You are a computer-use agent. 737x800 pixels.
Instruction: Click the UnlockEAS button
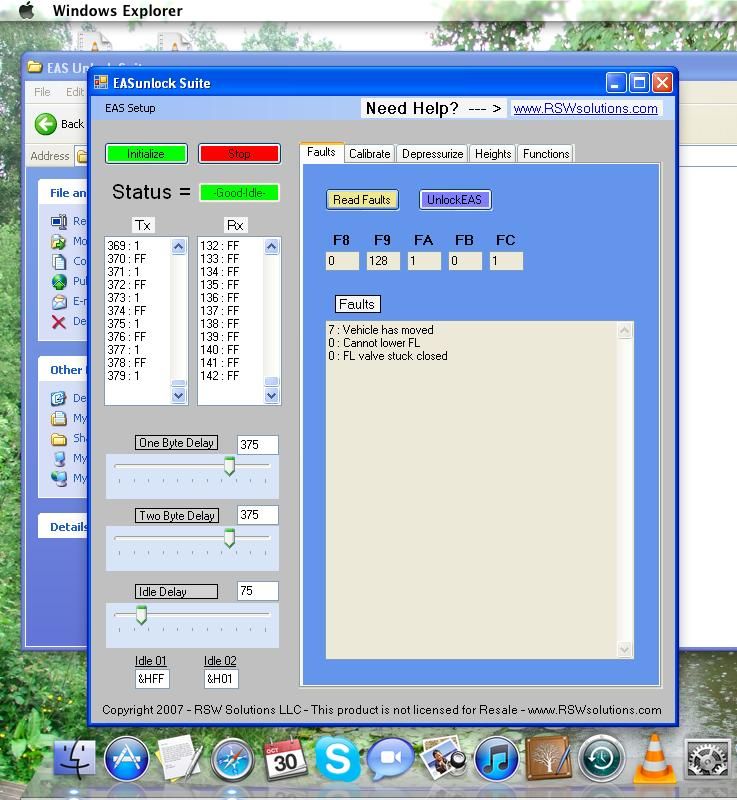click(x=455, y=199)
